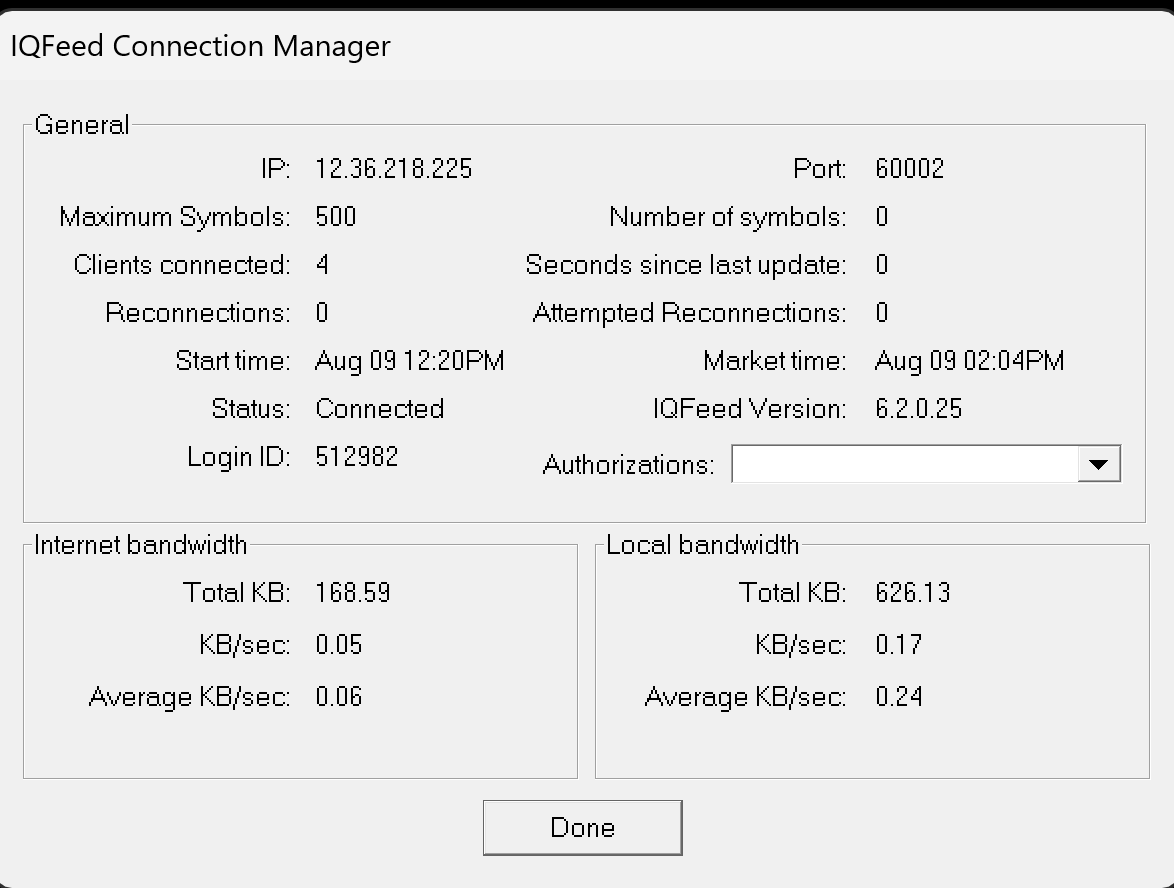Click the Done button
The width and height of the screenshot is (1174, 888).
(582, 827)
